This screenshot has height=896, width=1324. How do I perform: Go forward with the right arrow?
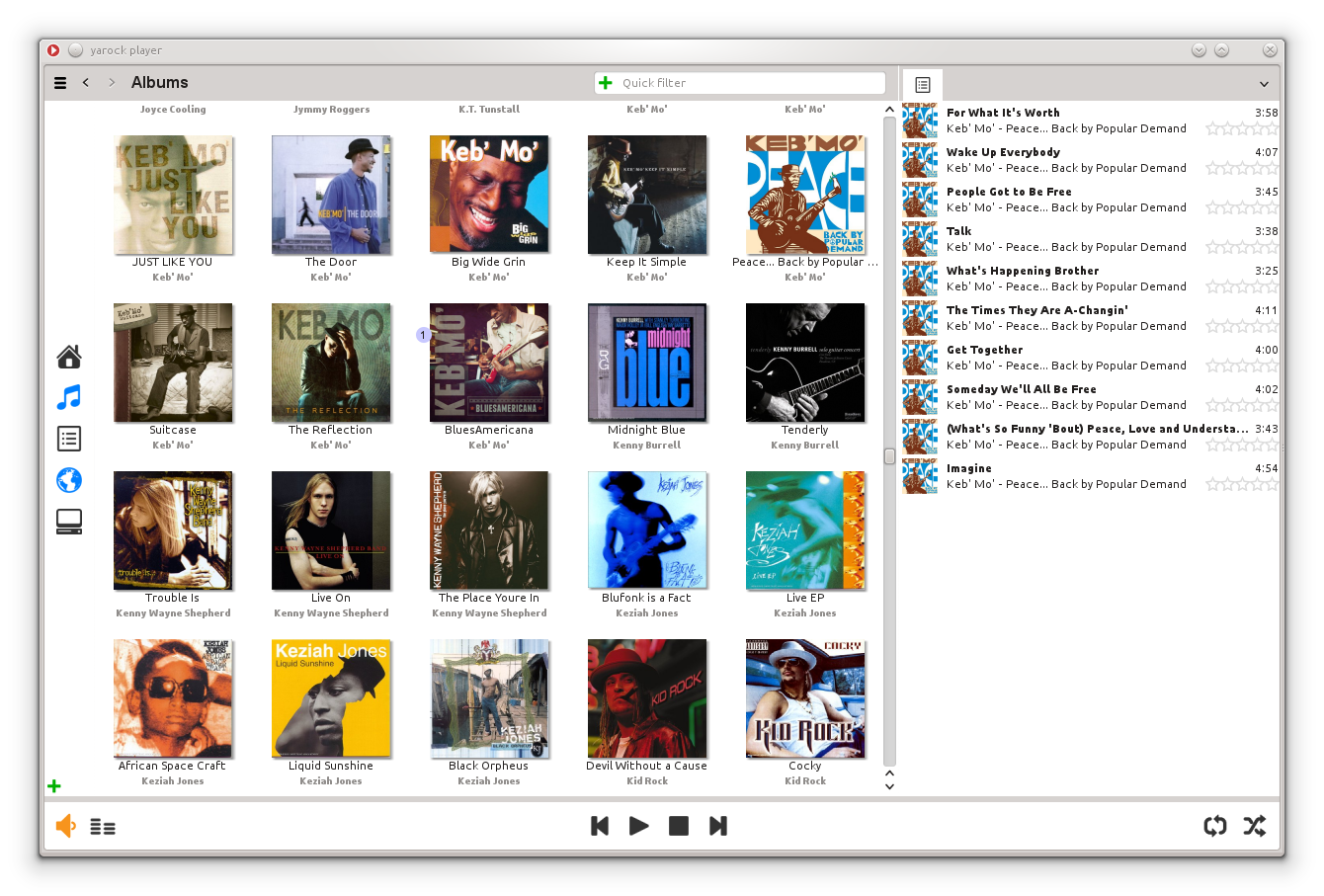112,83
